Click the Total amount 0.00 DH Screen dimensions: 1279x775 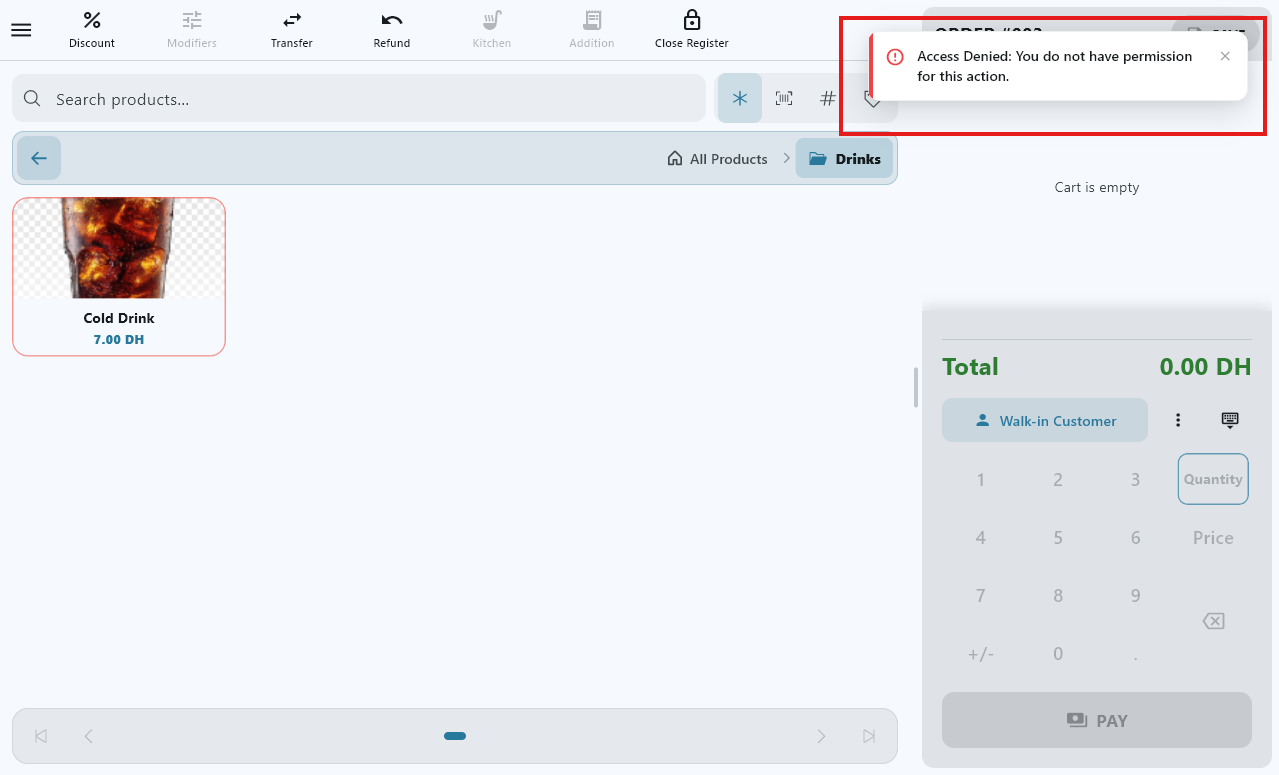point(1205,367)
